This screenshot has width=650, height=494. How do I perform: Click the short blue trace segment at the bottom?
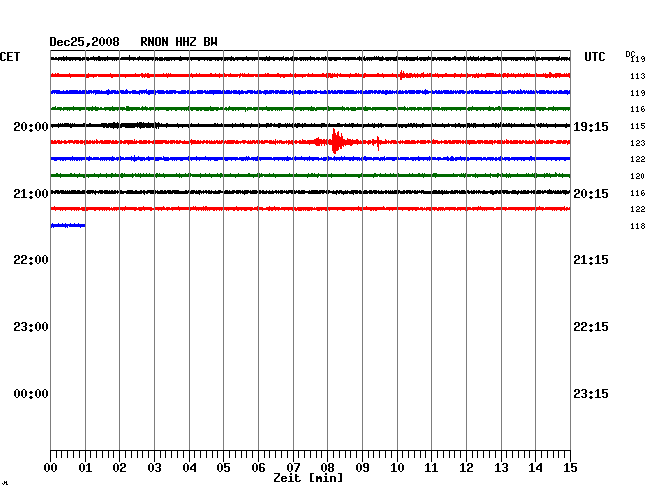(x=68, y=225)
